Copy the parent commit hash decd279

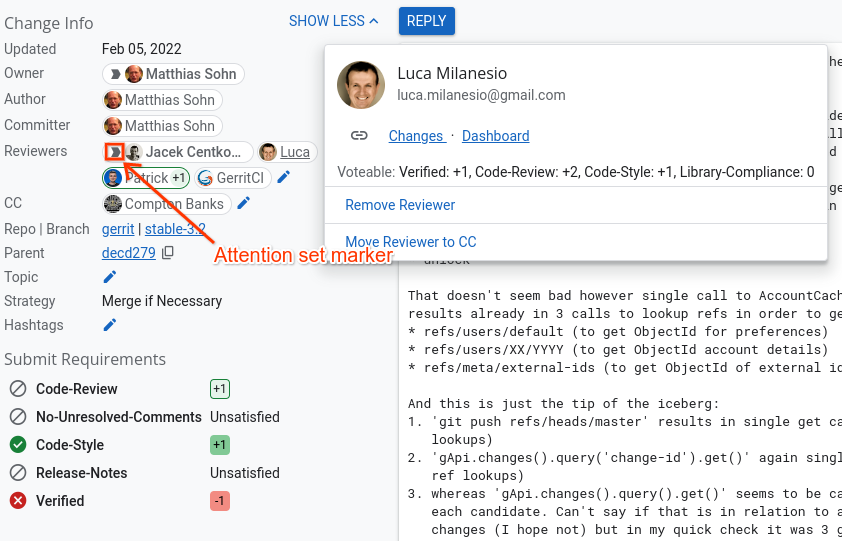pos(168,253)
